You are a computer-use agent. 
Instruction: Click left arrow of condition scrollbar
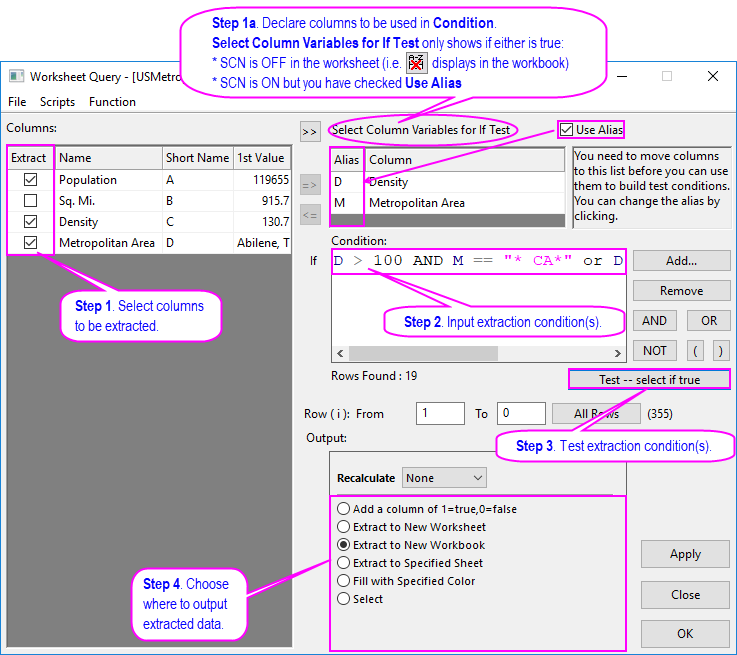click(x=340, y=353)
